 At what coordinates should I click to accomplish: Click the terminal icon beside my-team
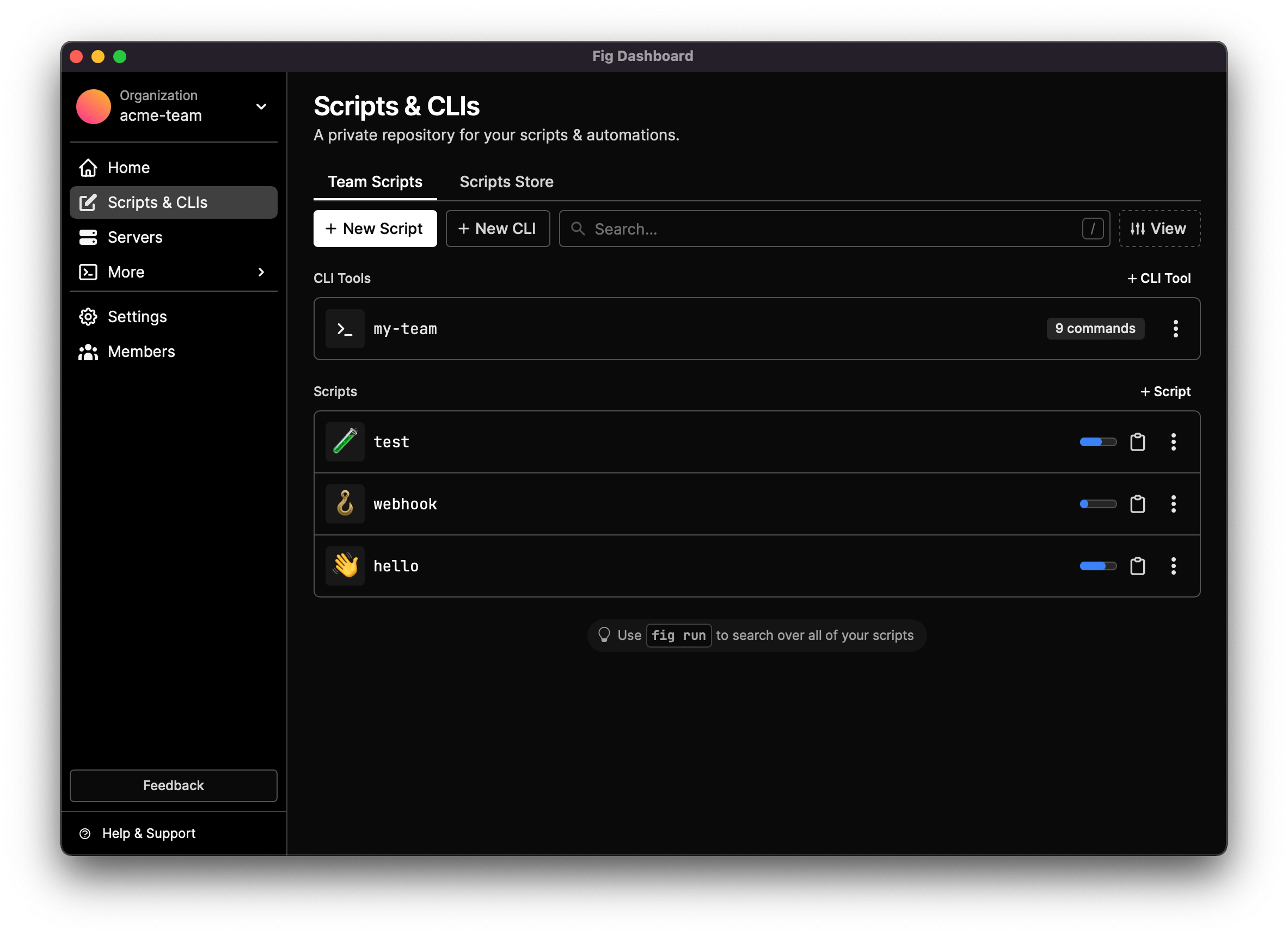[x=345, y=329]
